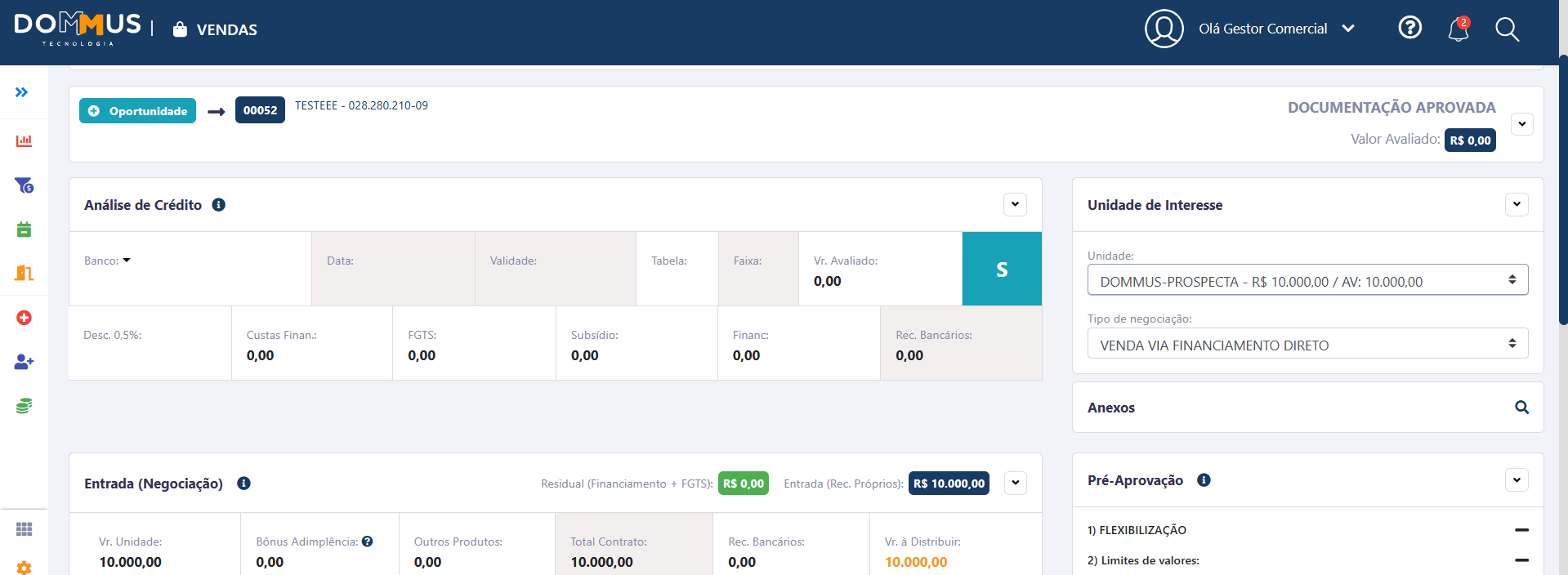Image resolution: width=1568 pixels, height=575 pixels.
Task: Expand the sidebar with double-chevron icon
Action: pos(22,92)
